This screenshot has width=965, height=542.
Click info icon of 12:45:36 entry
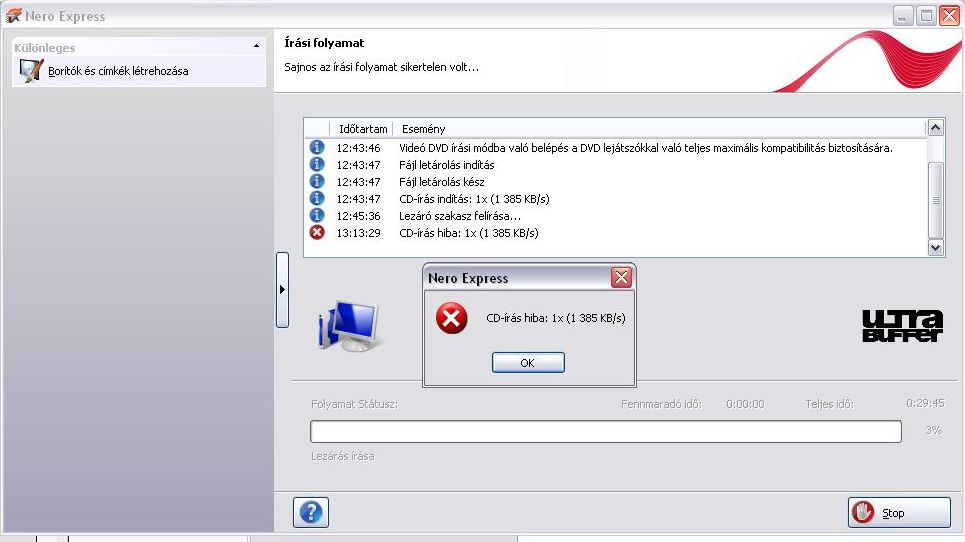317,215
